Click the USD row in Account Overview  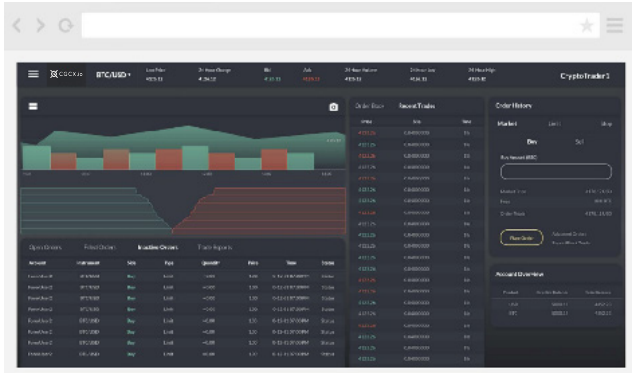pyautogui.click(x=556, y=304)
